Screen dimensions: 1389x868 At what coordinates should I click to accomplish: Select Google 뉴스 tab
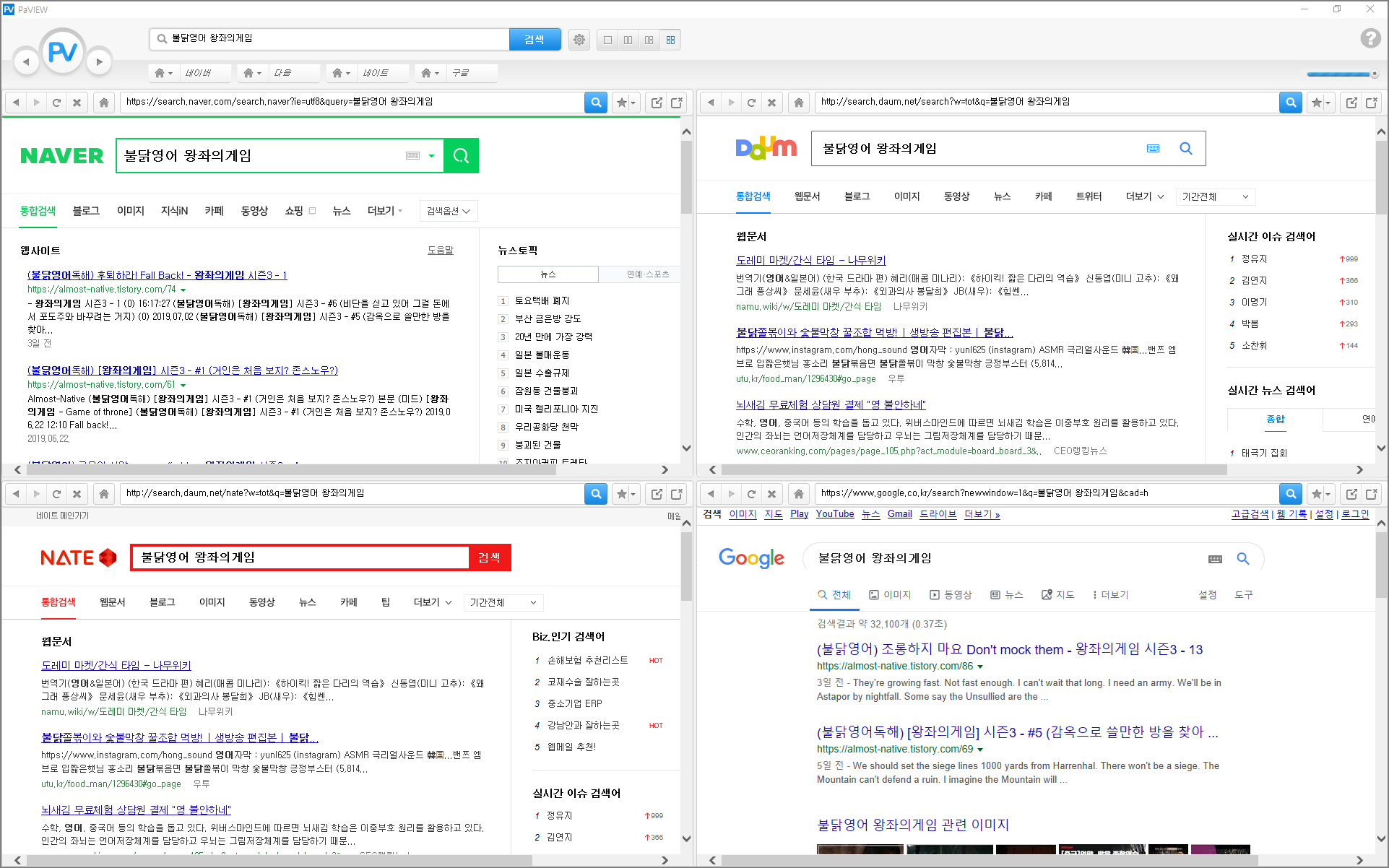(1007, 595)
